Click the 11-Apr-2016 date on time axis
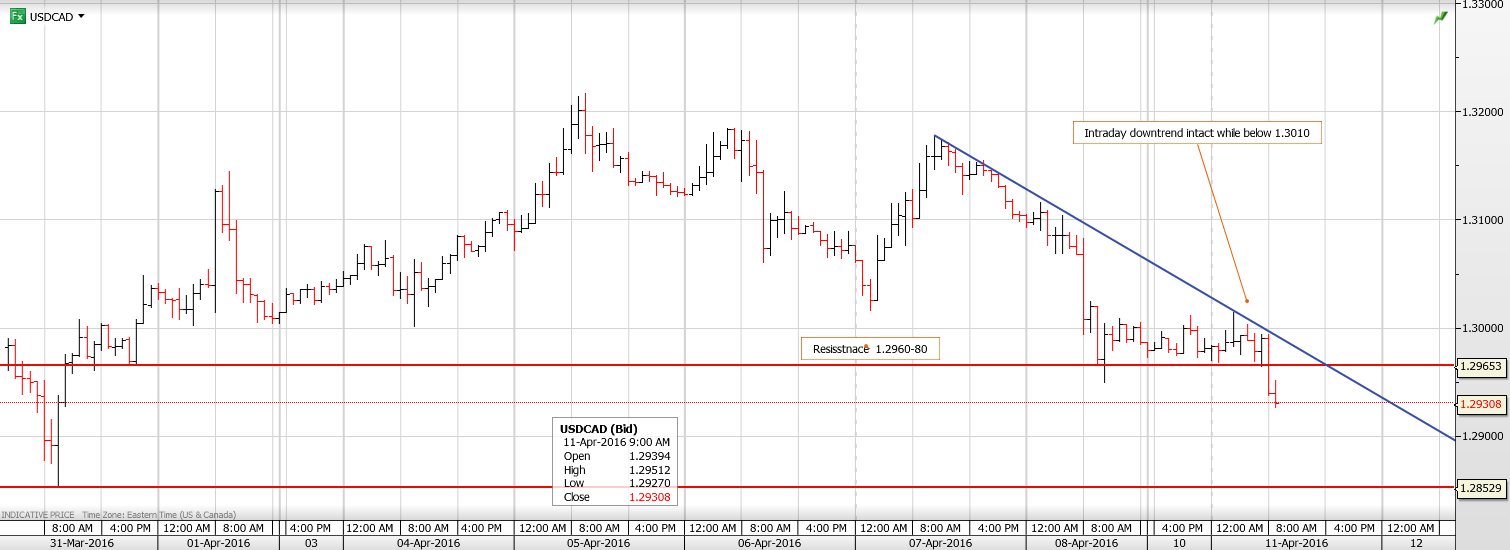Image resolution: width=1510 pixels, height=550 pixels. coord(1297,543)
